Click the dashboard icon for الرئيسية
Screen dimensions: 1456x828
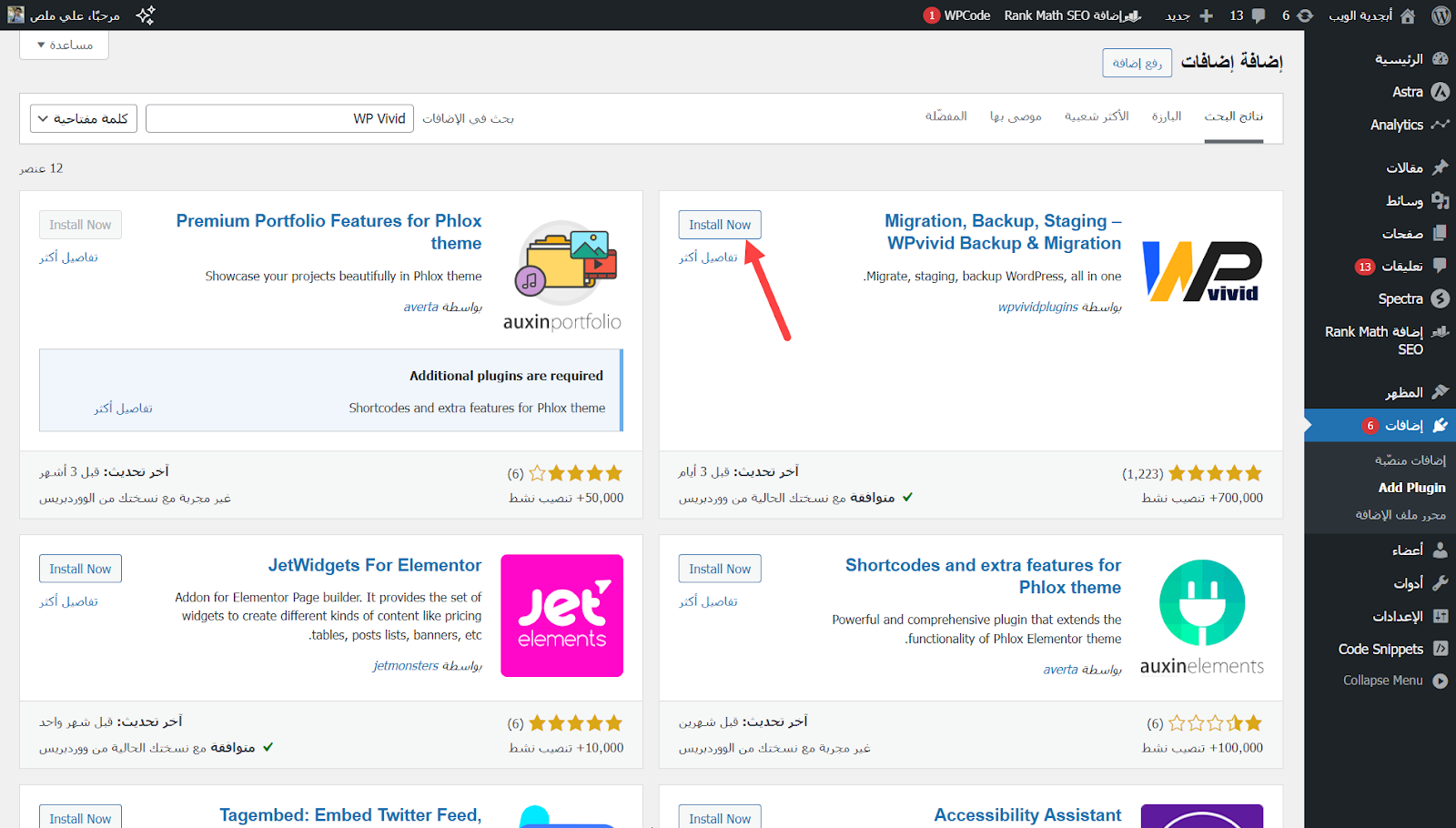coord(1440,59)
